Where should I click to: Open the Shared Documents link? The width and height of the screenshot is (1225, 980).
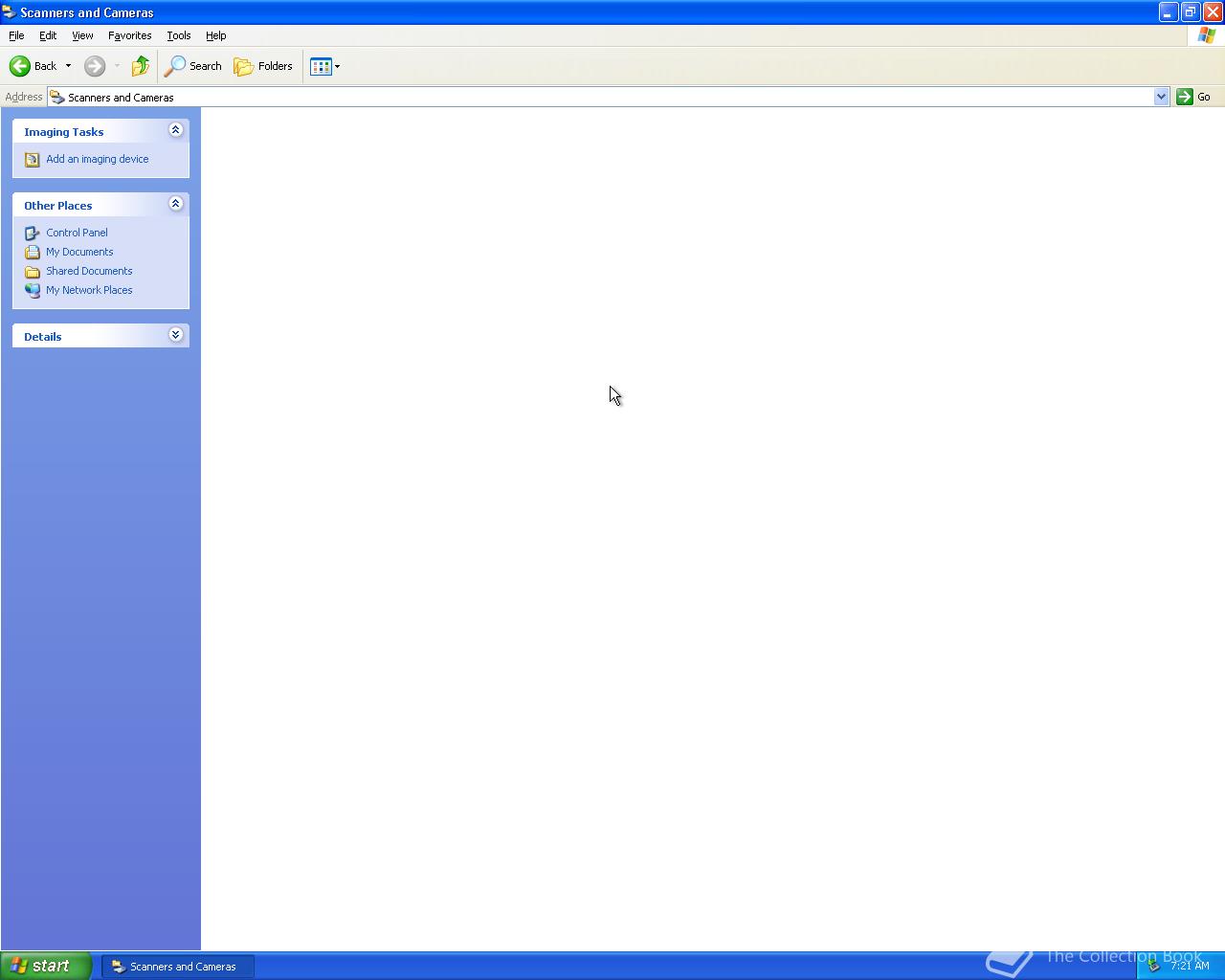click(89, 271)
